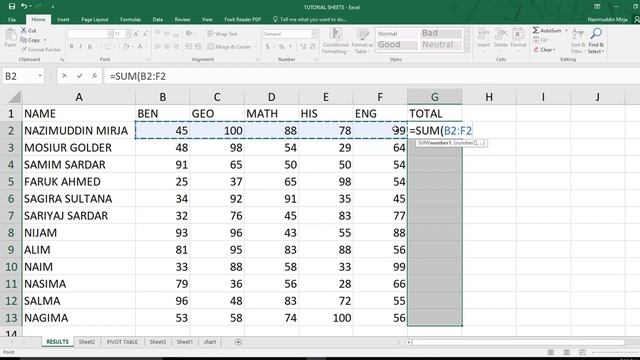The width and height of the screenshot is (640, 360).
Task: Toggle Wrap Text
Action: tap(222, 34)
